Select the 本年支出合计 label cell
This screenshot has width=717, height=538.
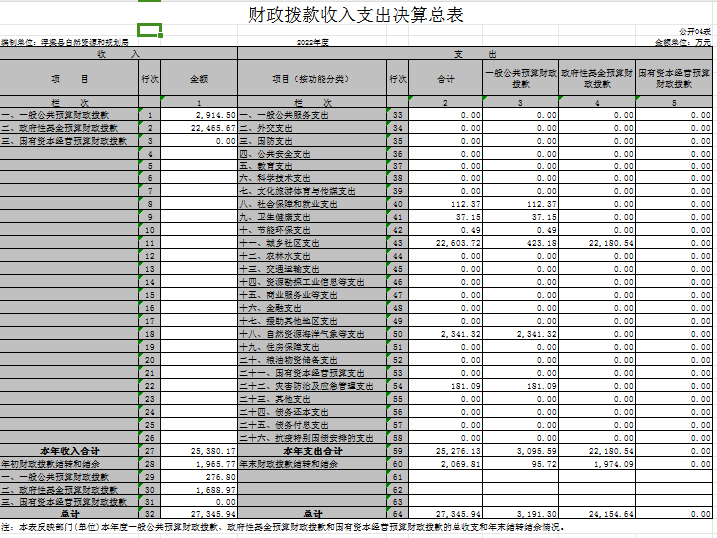311,451
